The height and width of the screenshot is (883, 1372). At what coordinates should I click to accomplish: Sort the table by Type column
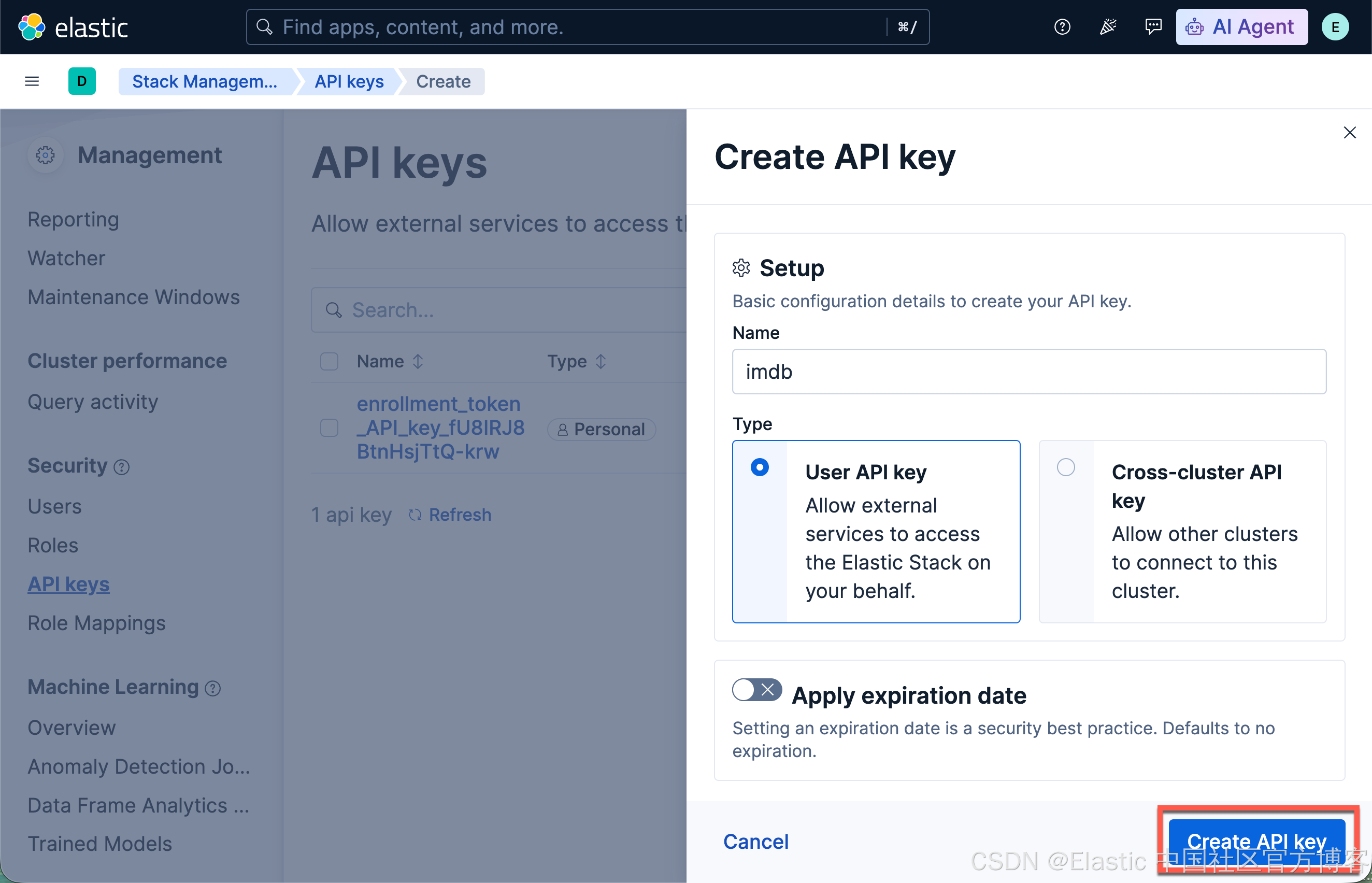[x=576, y=362]
